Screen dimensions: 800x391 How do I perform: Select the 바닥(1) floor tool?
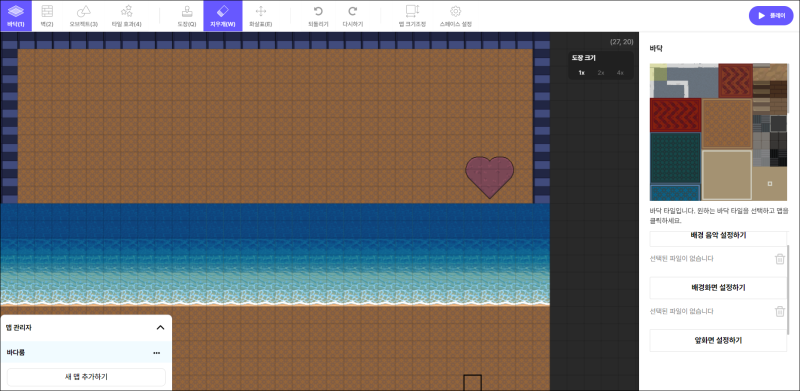tap(16, 16)
